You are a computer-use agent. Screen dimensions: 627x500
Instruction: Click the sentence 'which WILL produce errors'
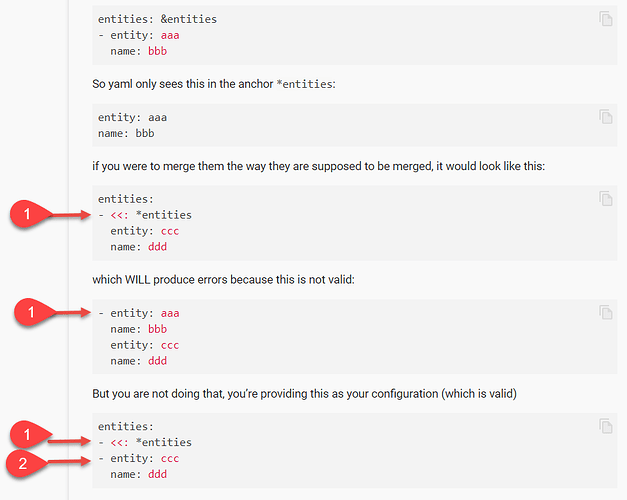(x=223, y=279)
